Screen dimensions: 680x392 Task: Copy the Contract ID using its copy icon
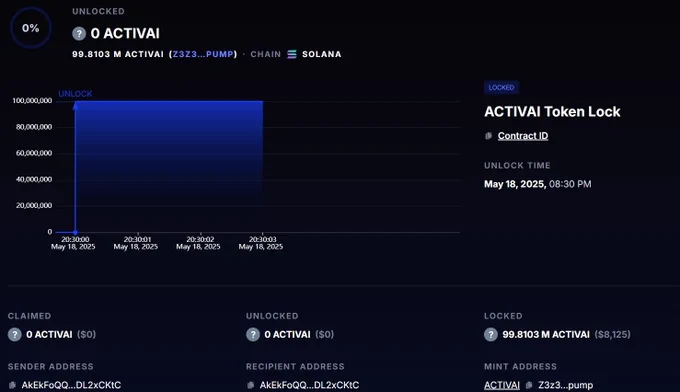pos(488,136)
